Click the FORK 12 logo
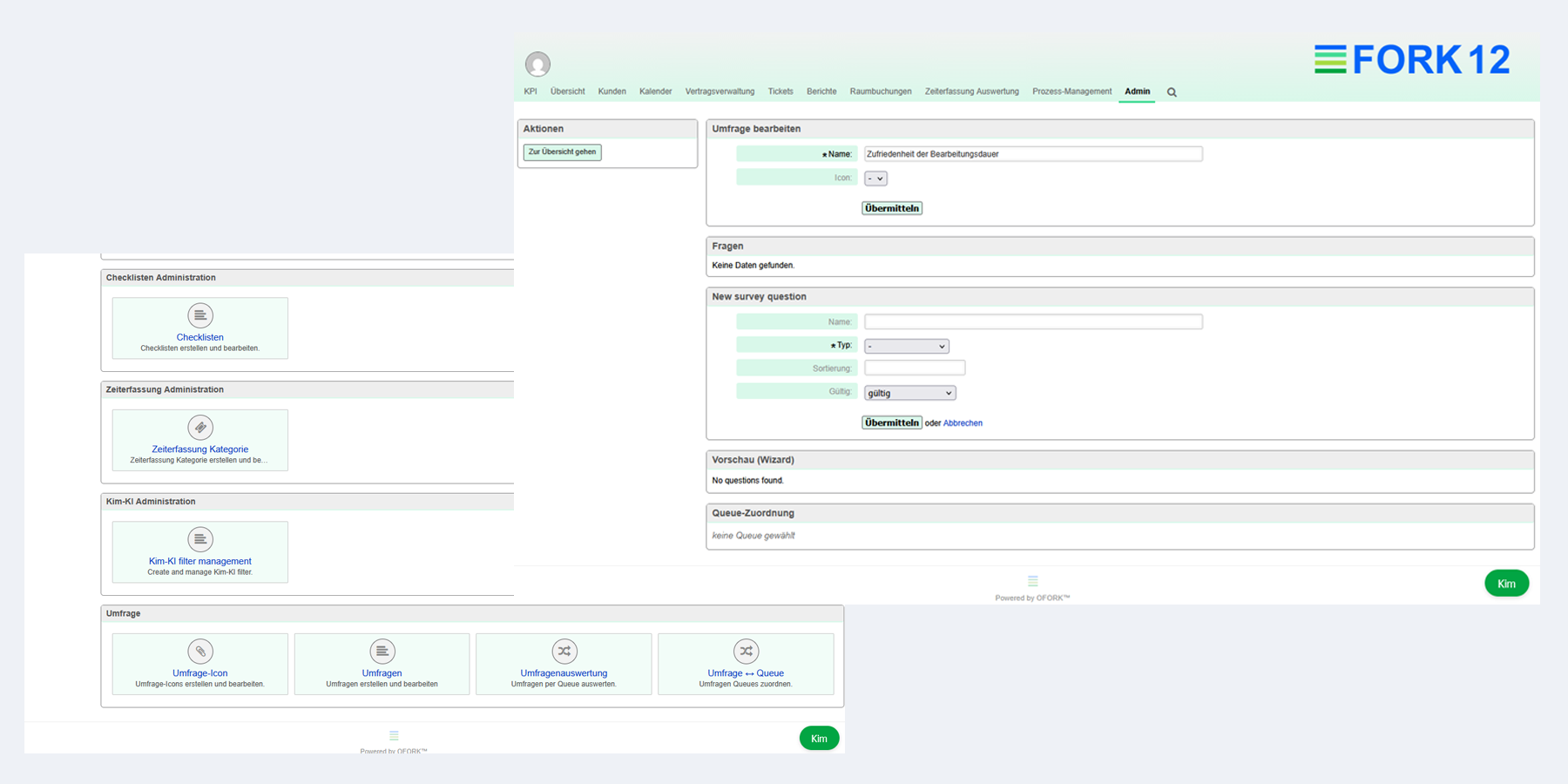Screen dimensions: 1568x784 click(1411, 59)
